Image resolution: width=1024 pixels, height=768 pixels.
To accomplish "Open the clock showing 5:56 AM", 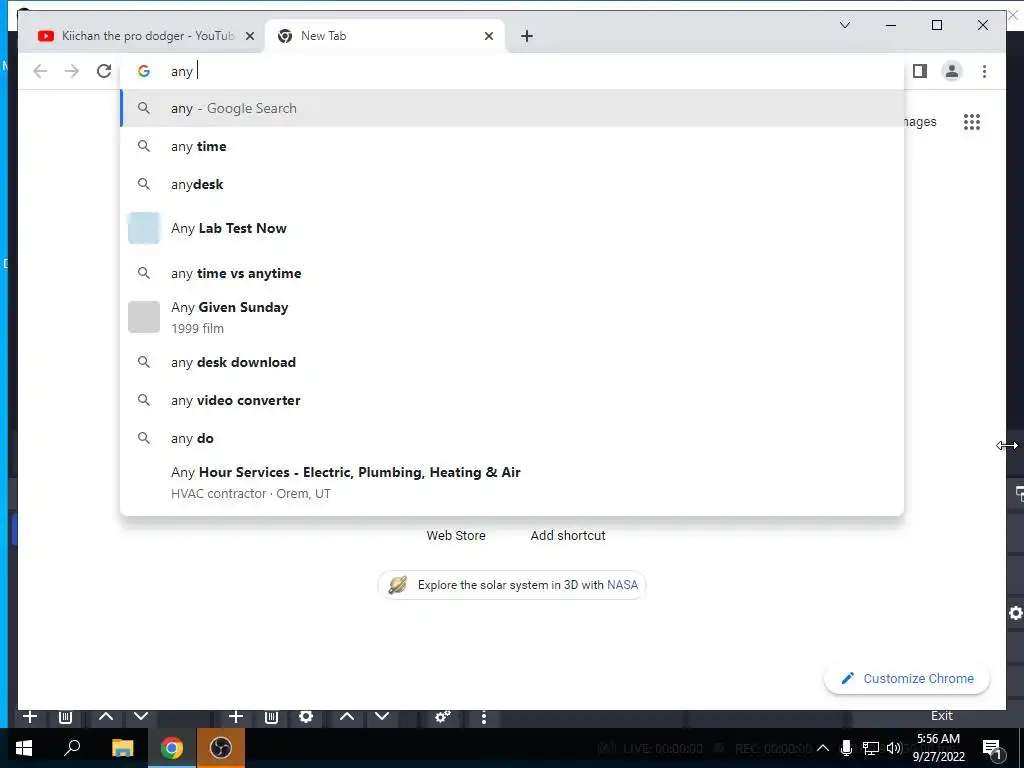I will pyautogui.click(x=938, y=748).
